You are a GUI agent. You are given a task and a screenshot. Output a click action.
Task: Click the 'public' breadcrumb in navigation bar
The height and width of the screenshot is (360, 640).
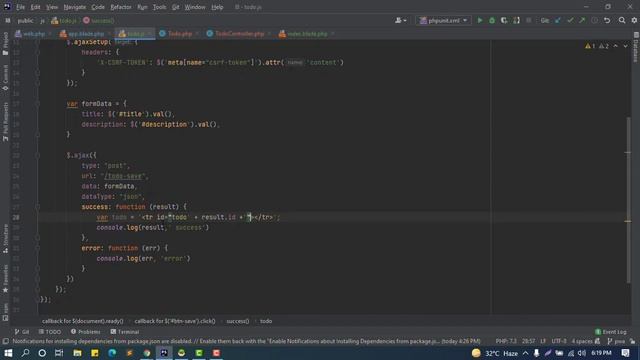(x=25, y=20)
